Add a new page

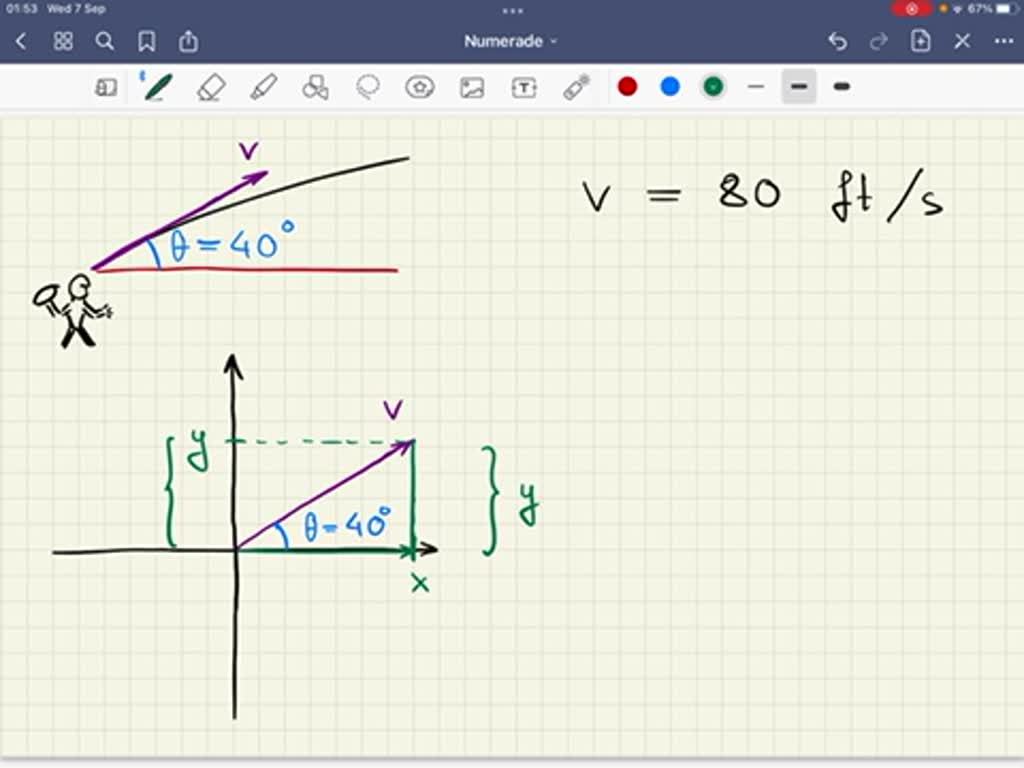point(919,41)
